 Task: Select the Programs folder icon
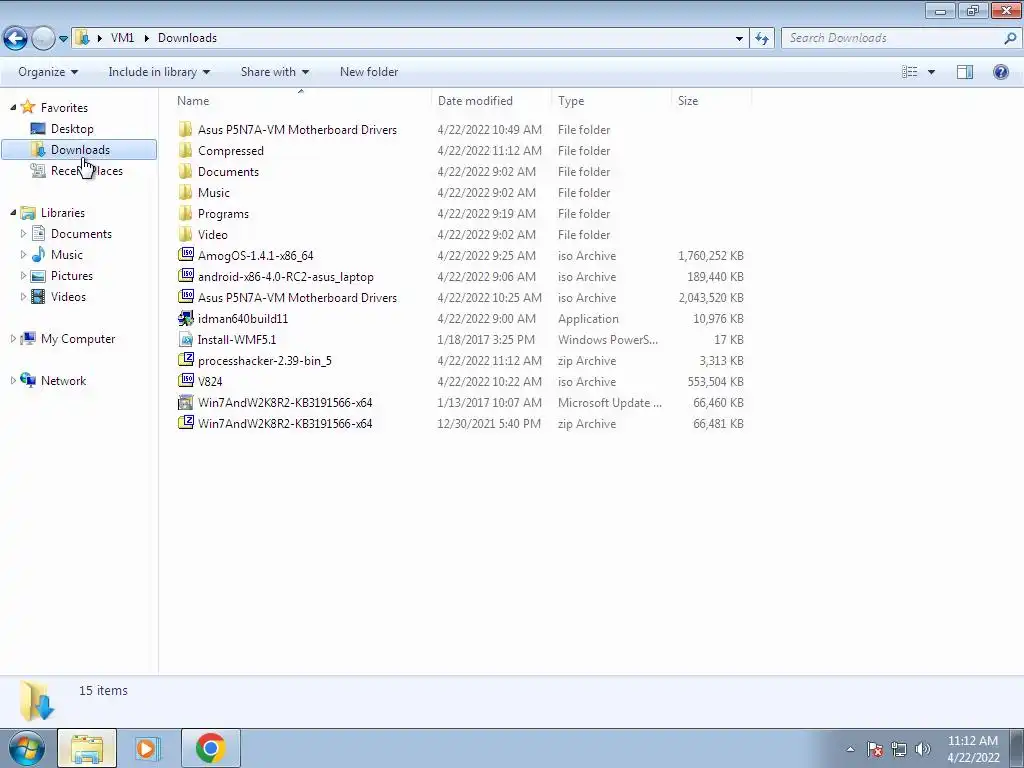click(186, 213)
